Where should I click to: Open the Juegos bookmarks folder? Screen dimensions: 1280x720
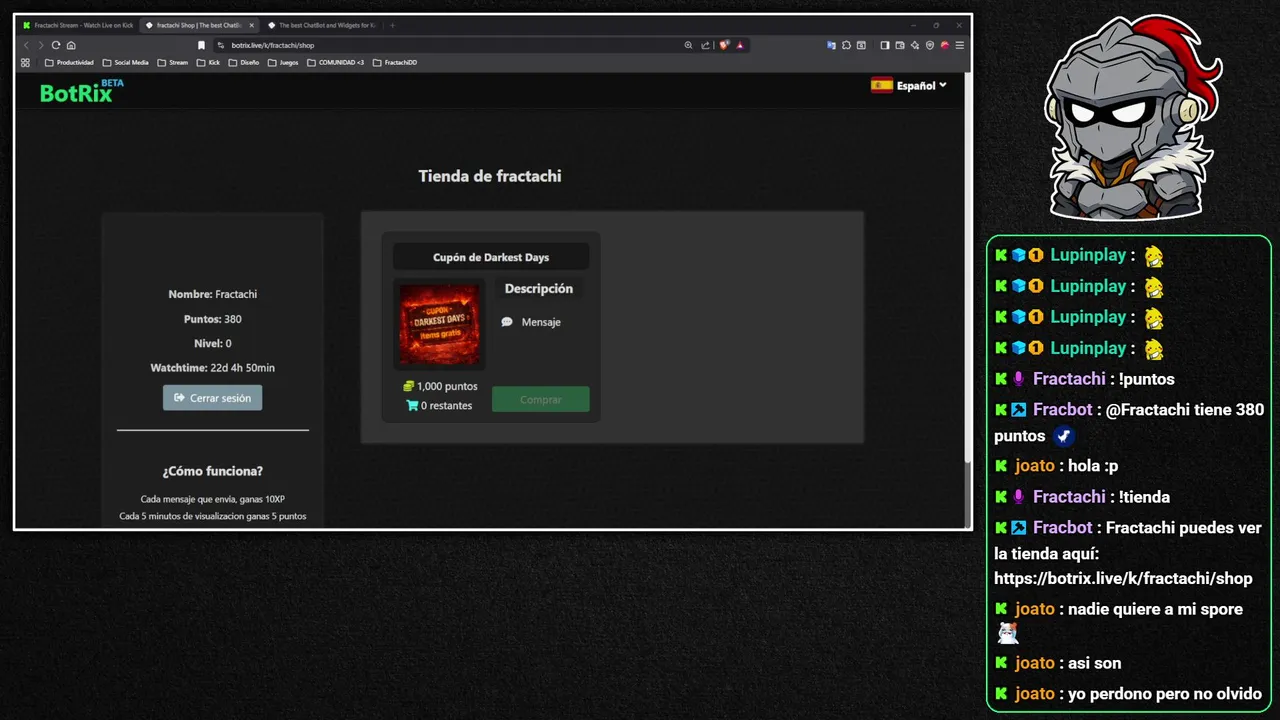(x=283, y=62)
